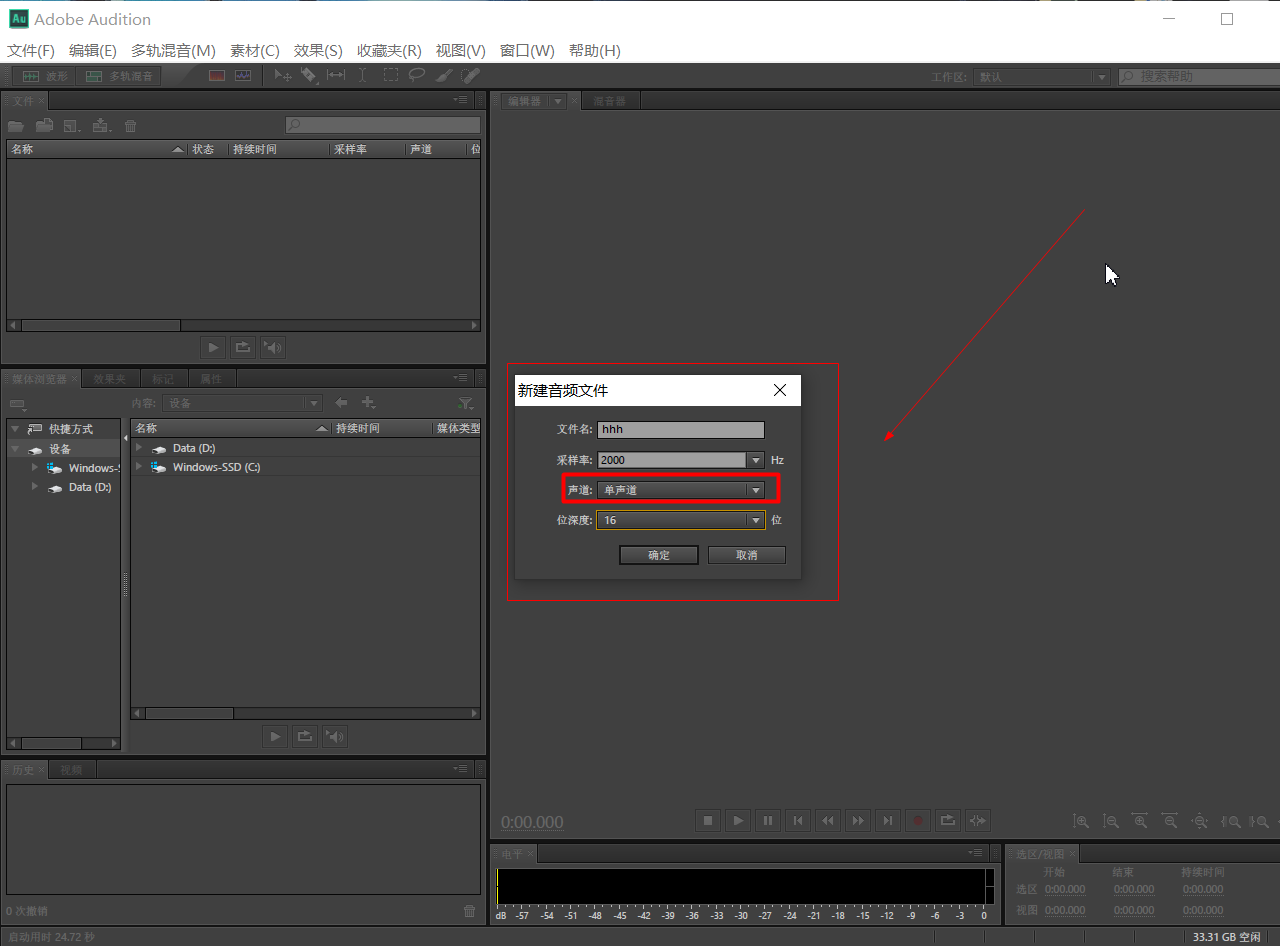The image size is (1280, 946).
Task: Click 搜索帮助 search field
Action: pyautogui.click(x=1198, y=77)
